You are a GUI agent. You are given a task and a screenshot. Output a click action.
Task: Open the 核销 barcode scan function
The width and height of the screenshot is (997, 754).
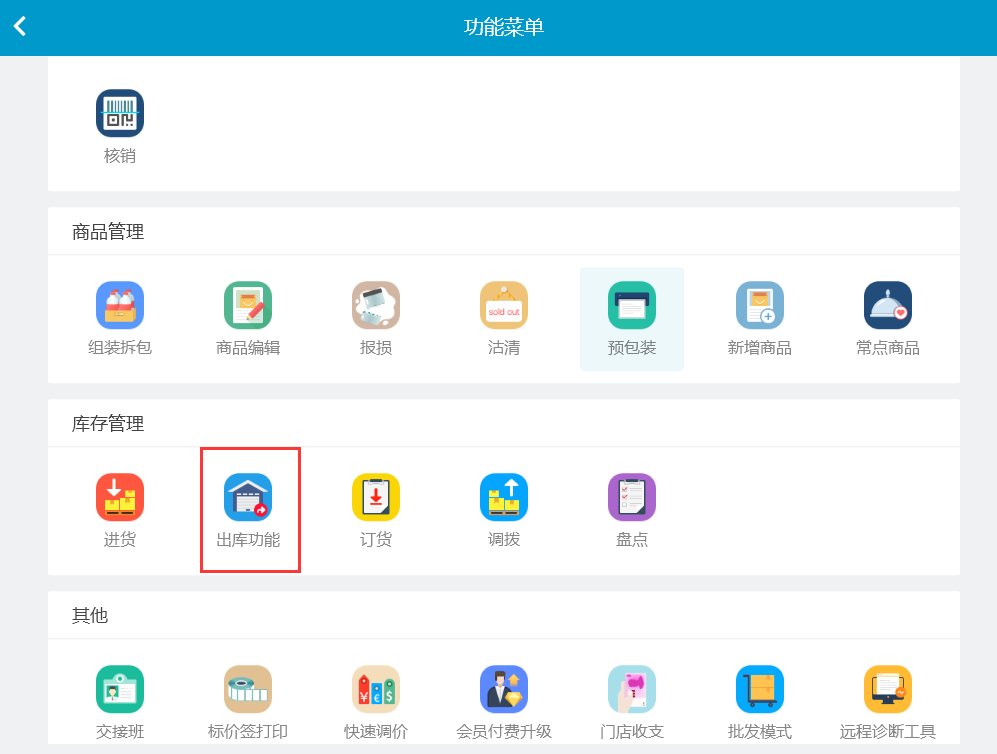point(120,127)
